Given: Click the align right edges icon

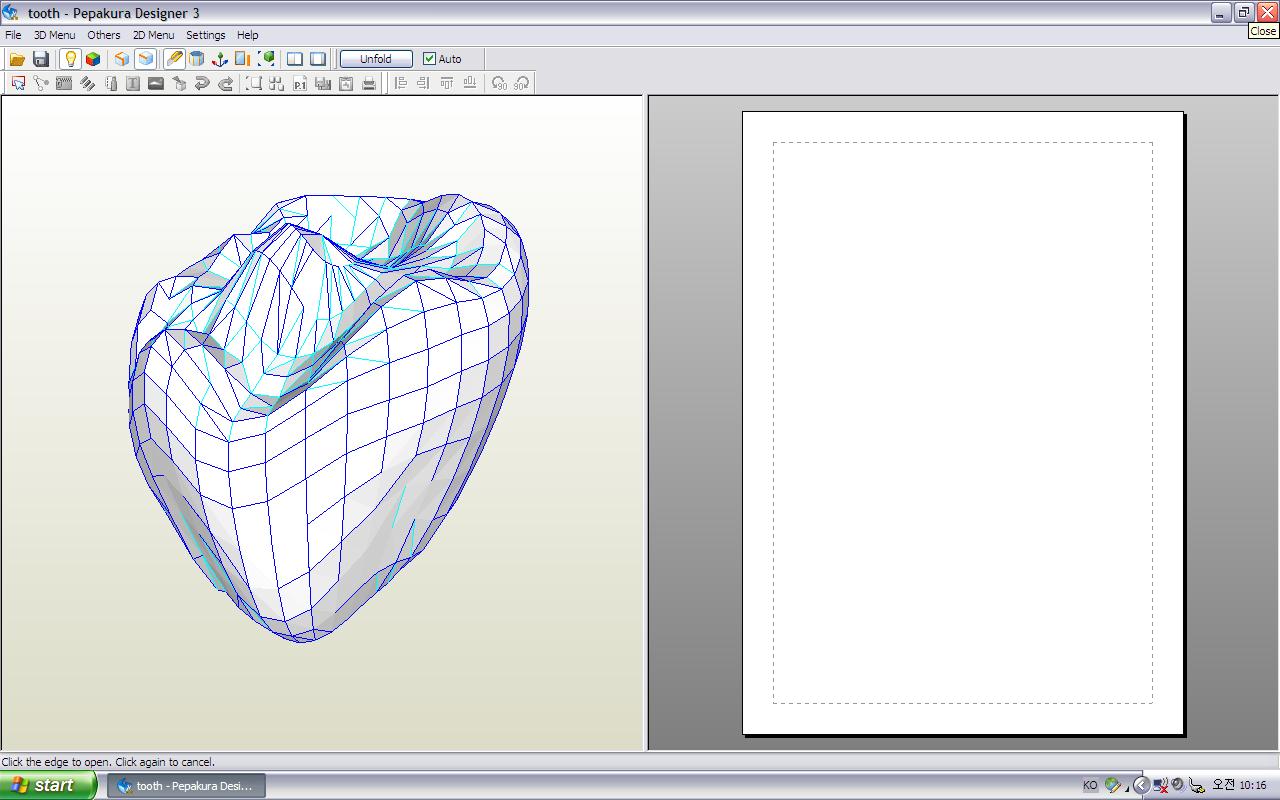Looking at the screenshot, I should [424, 83].
